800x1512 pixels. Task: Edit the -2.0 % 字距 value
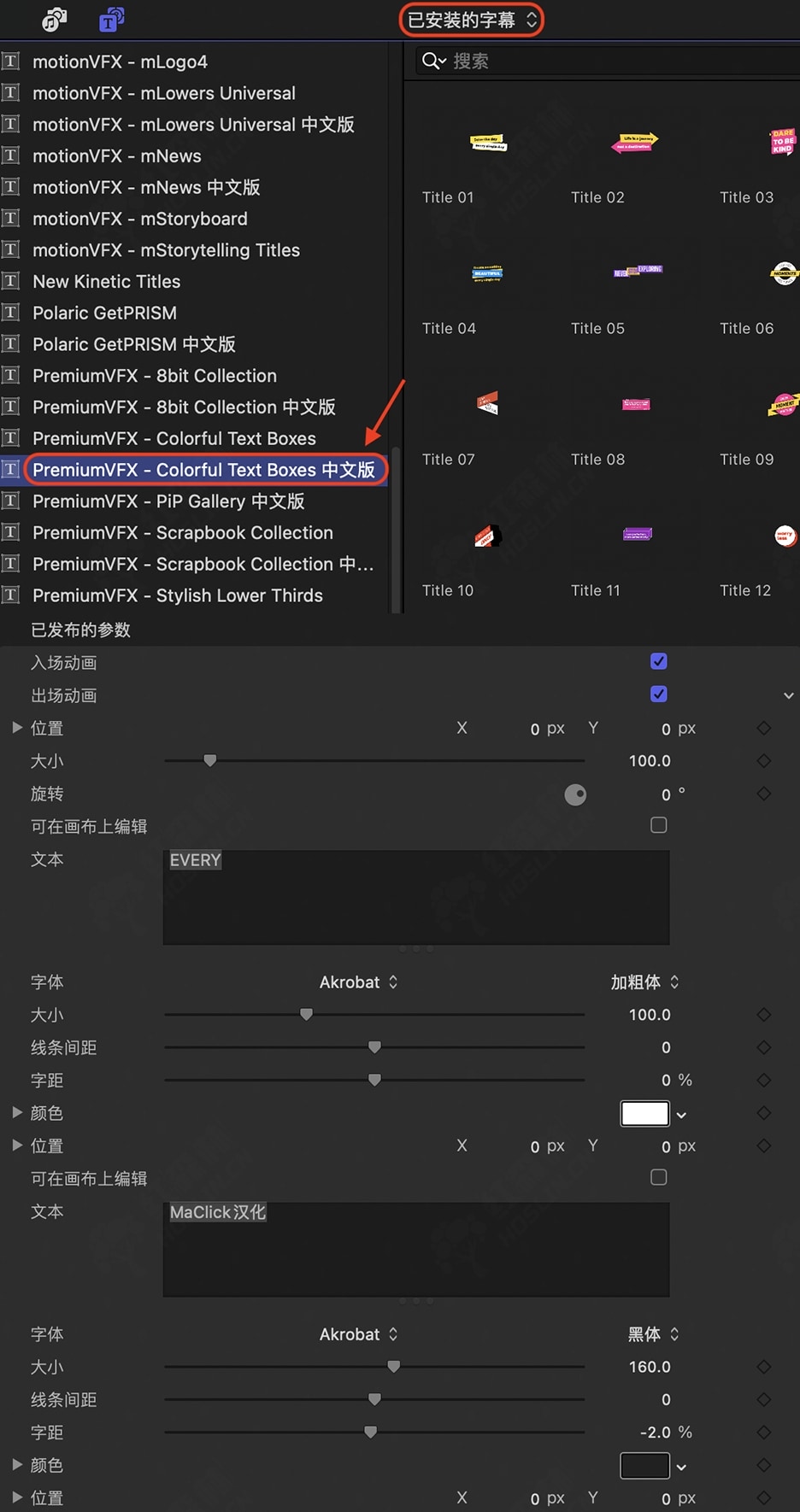coord(656,1433)
